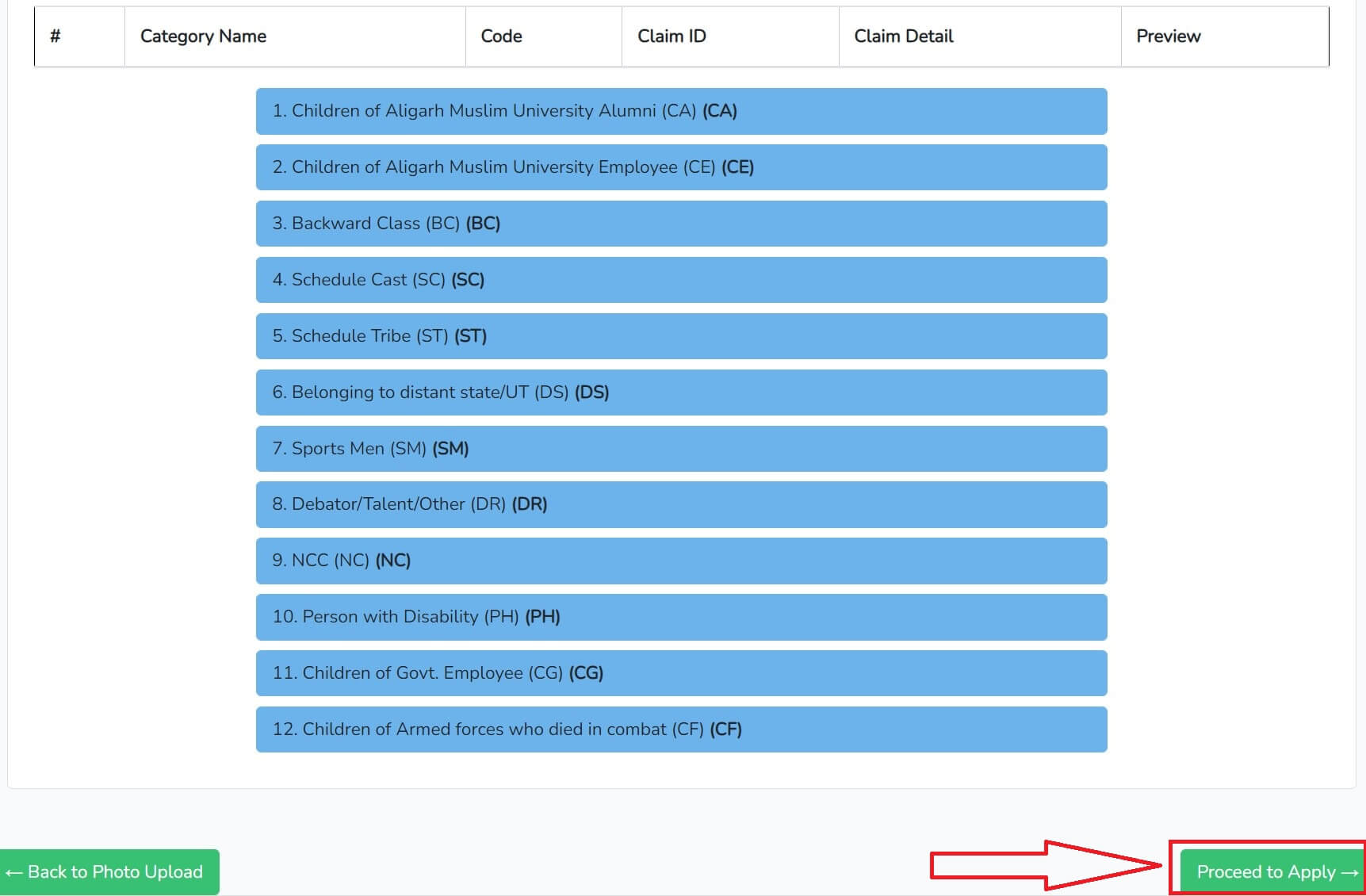This screenshot has width=1366, height=896.
Task: Choose Children of AMU Employee (CE) category
Action: coord(681,167)
